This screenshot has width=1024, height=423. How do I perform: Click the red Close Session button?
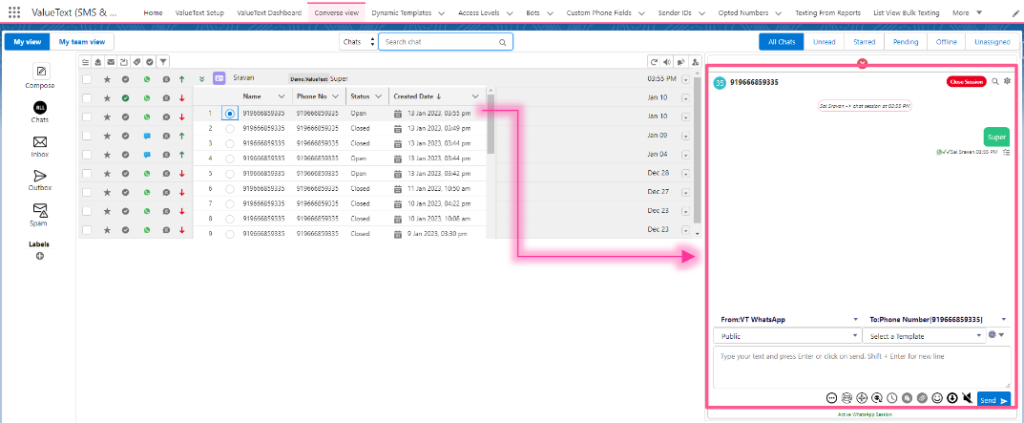(x=966, y=81)
